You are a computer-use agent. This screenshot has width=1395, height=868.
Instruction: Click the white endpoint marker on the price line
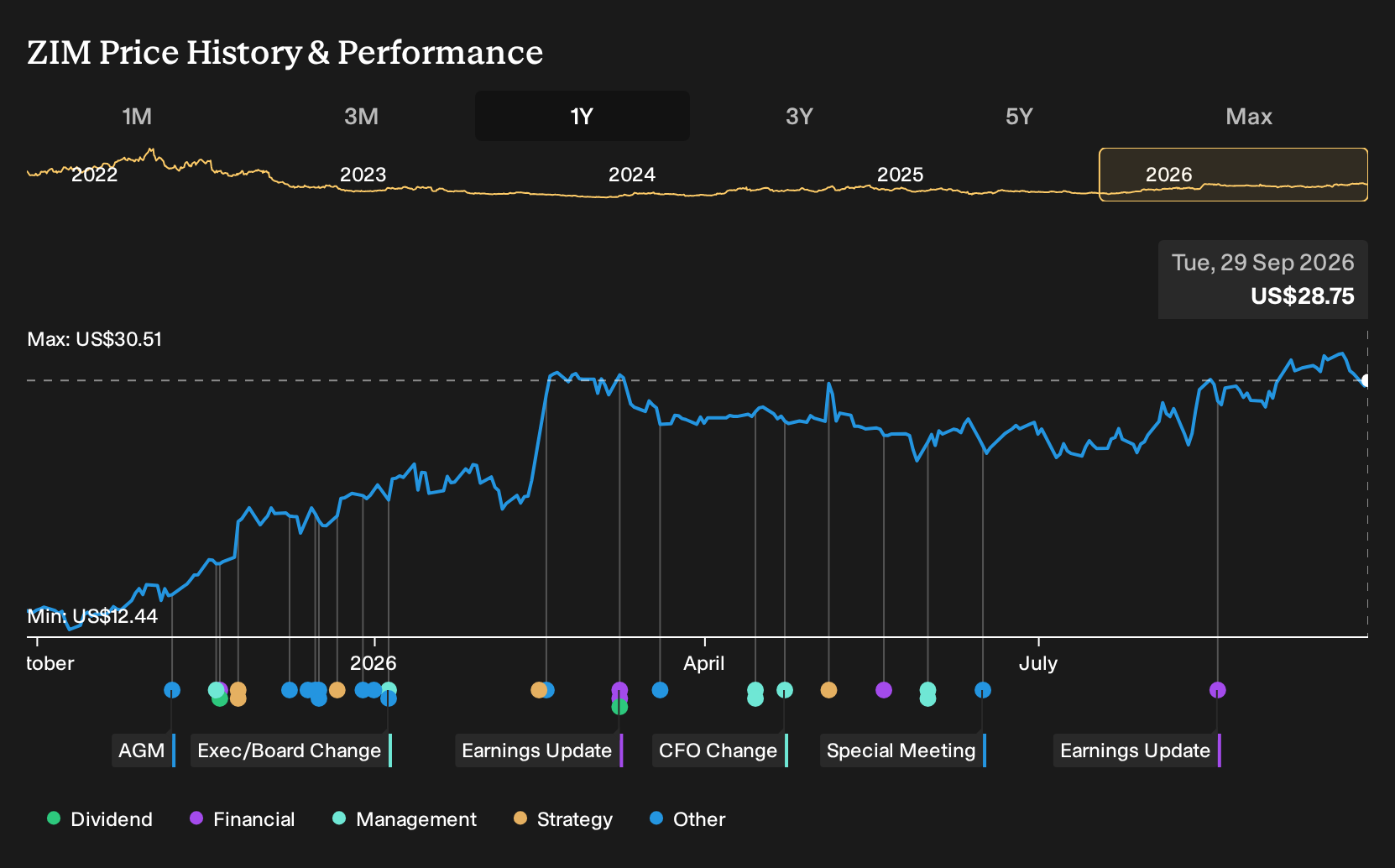tap(1366, 380)
